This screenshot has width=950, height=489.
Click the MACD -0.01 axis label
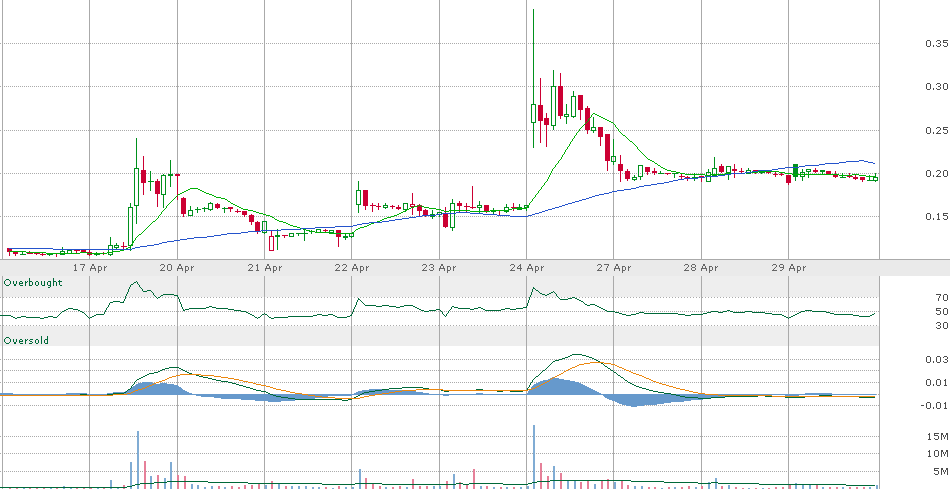(x=935, y=405)
